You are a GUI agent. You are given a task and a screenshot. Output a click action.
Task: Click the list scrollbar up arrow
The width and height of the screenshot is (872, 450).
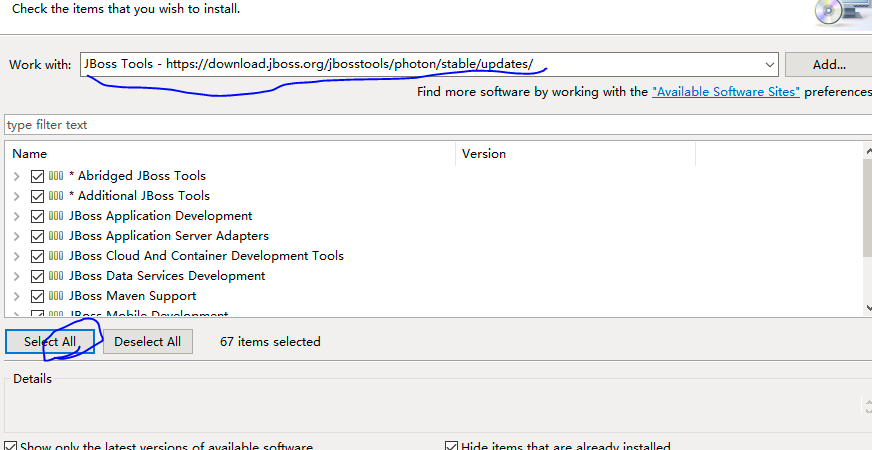(x=869, y=150)
